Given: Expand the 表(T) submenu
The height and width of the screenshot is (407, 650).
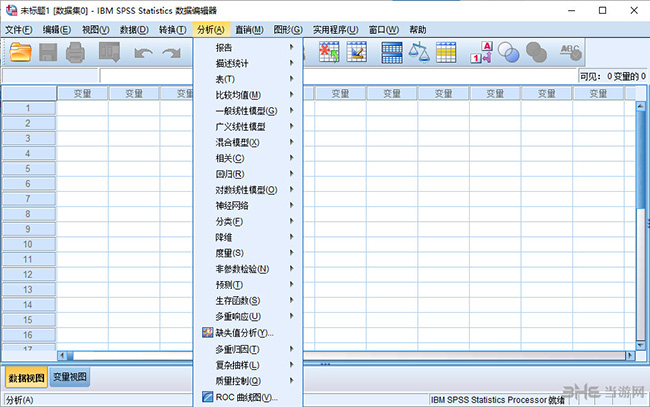Looking at the screenshot, I should click(248, 79).
